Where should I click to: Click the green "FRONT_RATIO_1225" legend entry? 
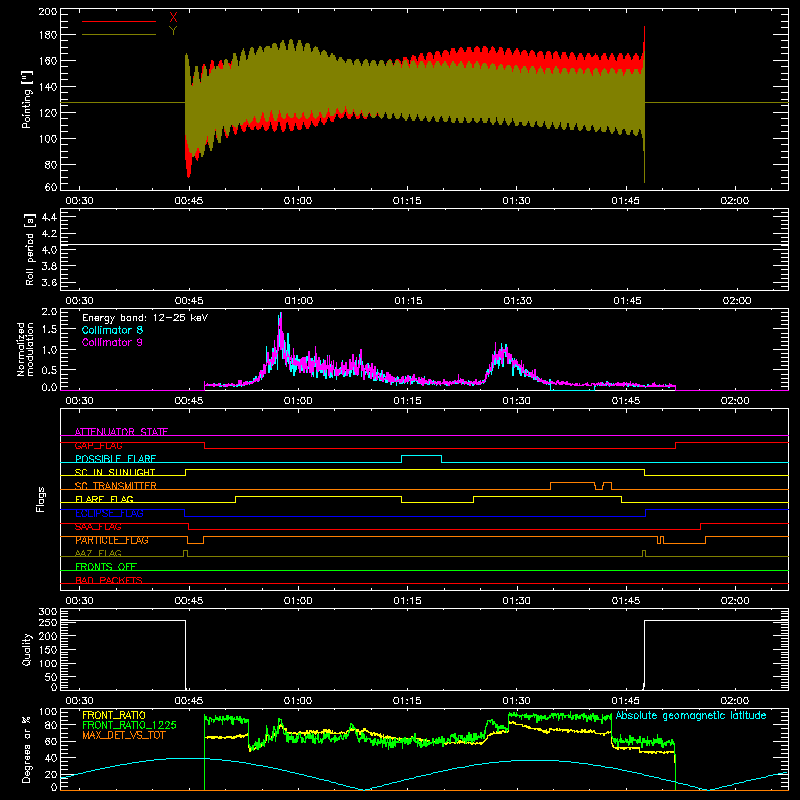pos(130,725)
